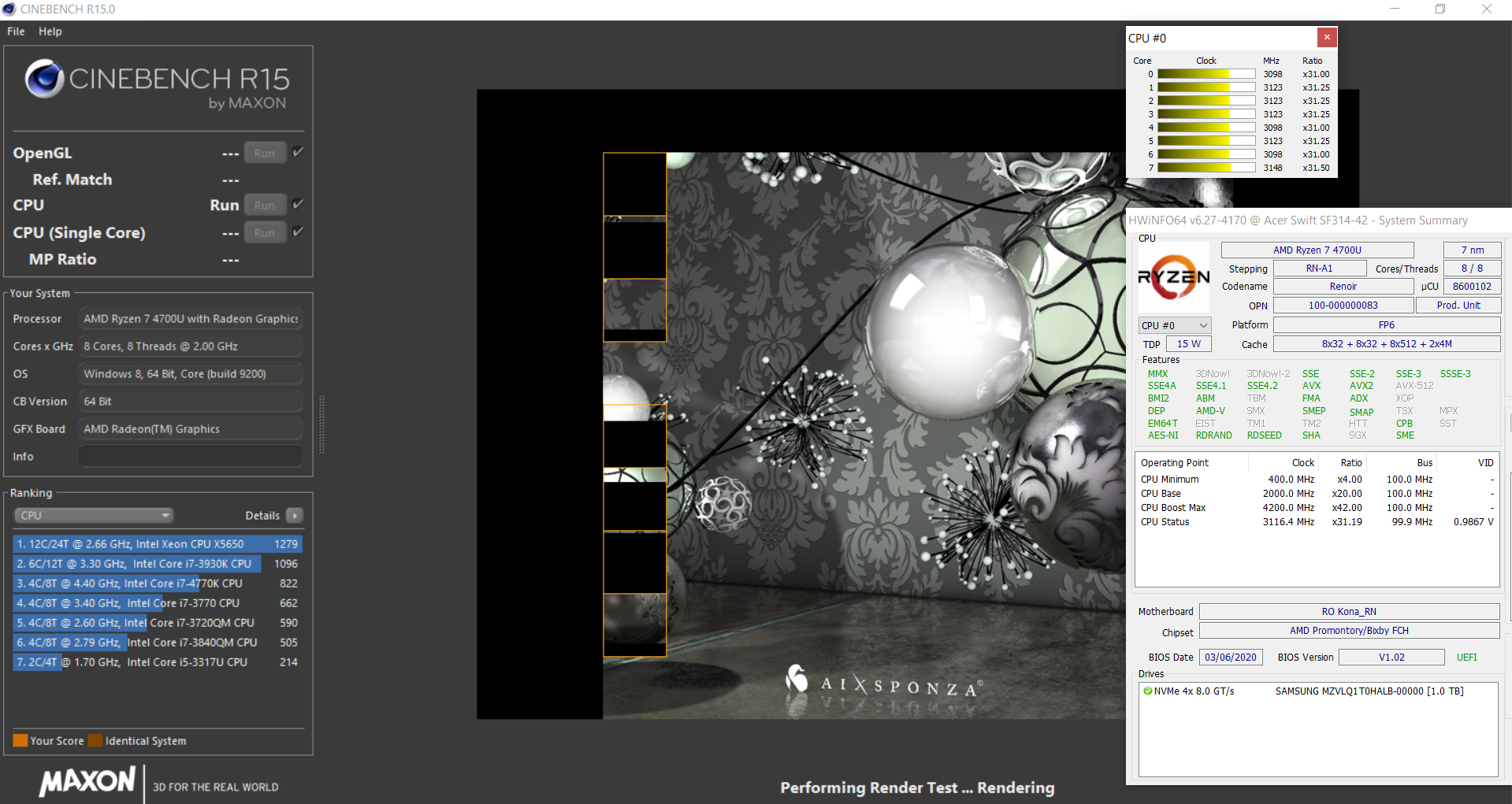Click the MAXON logo at bottom

(87, 781)
